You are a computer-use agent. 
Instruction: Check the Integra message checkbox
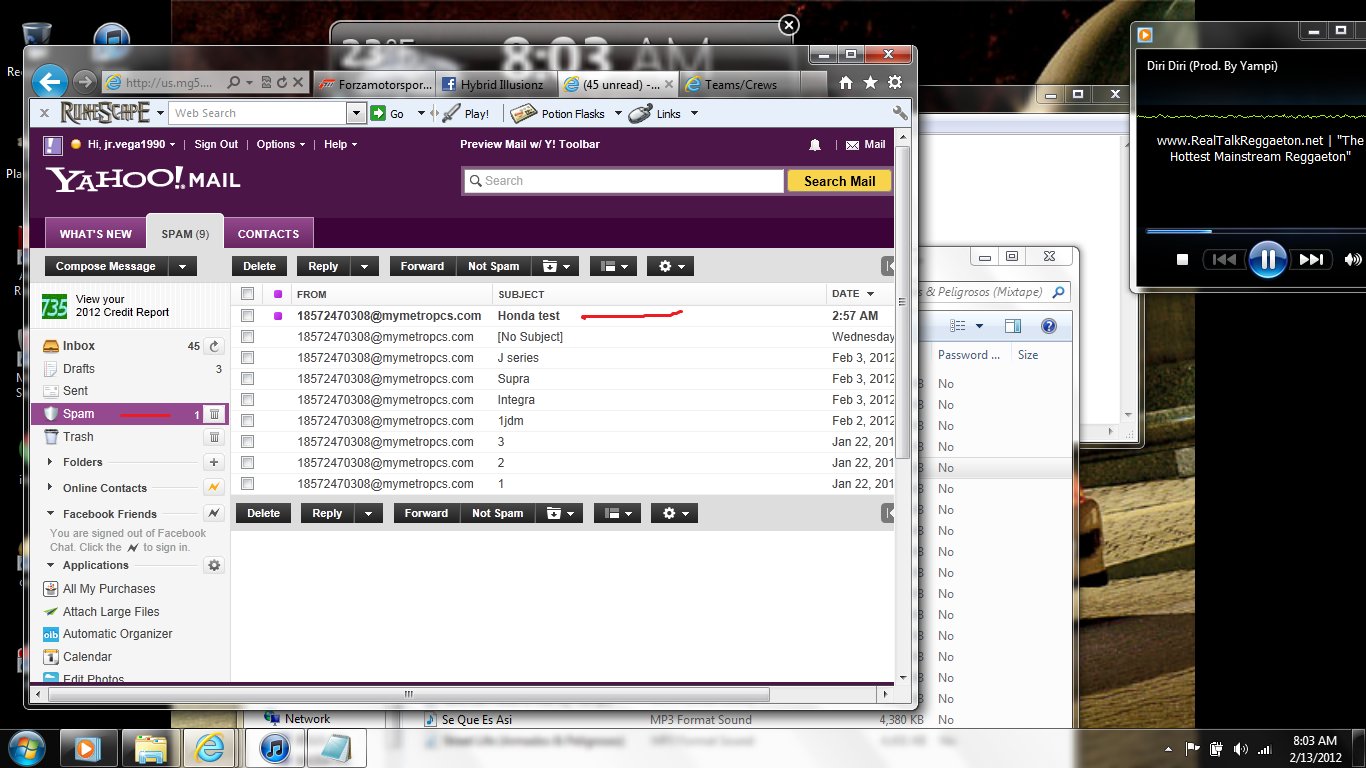(248, 400)
